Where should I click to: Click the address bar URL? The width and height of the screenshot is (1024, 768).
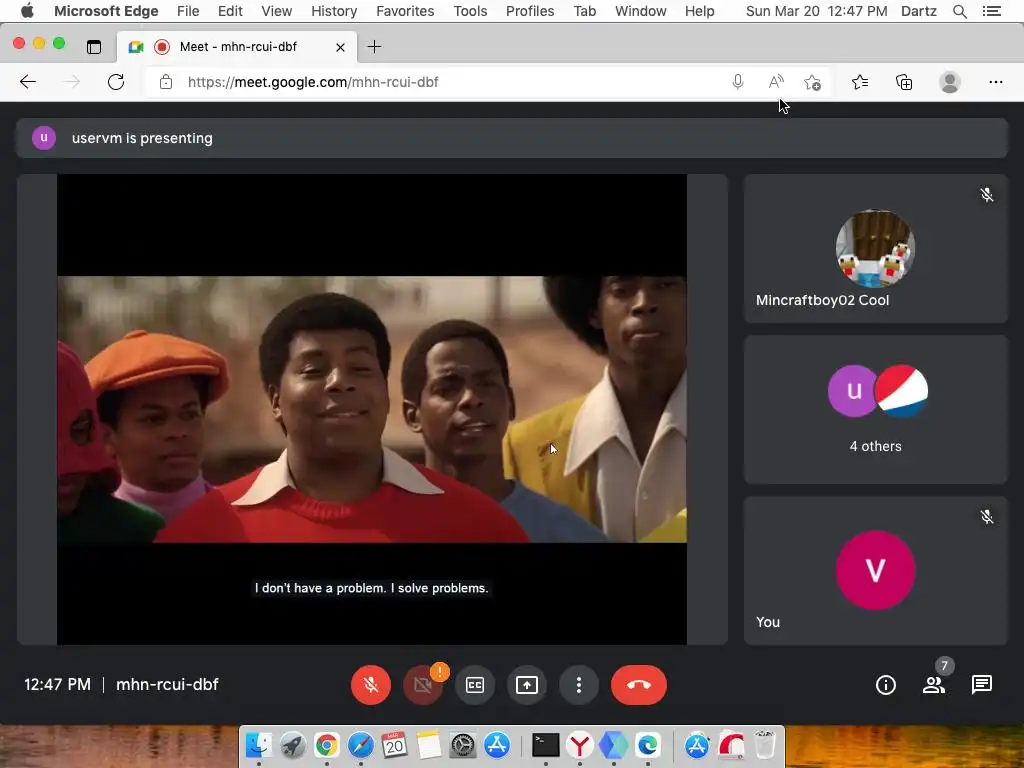pos(313,82)
